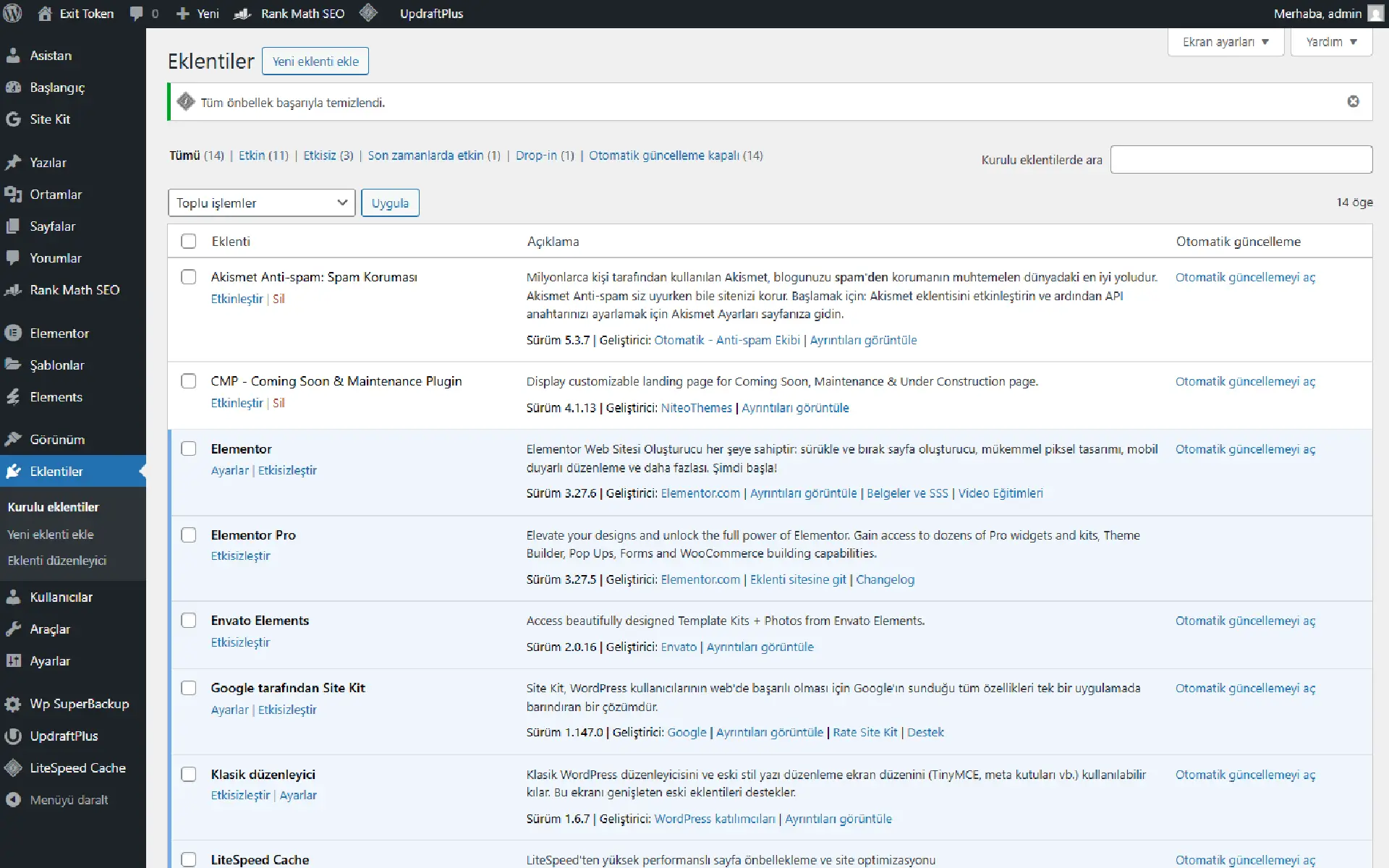Click the Kullanıcılar user icon

[x=13, y=597]
